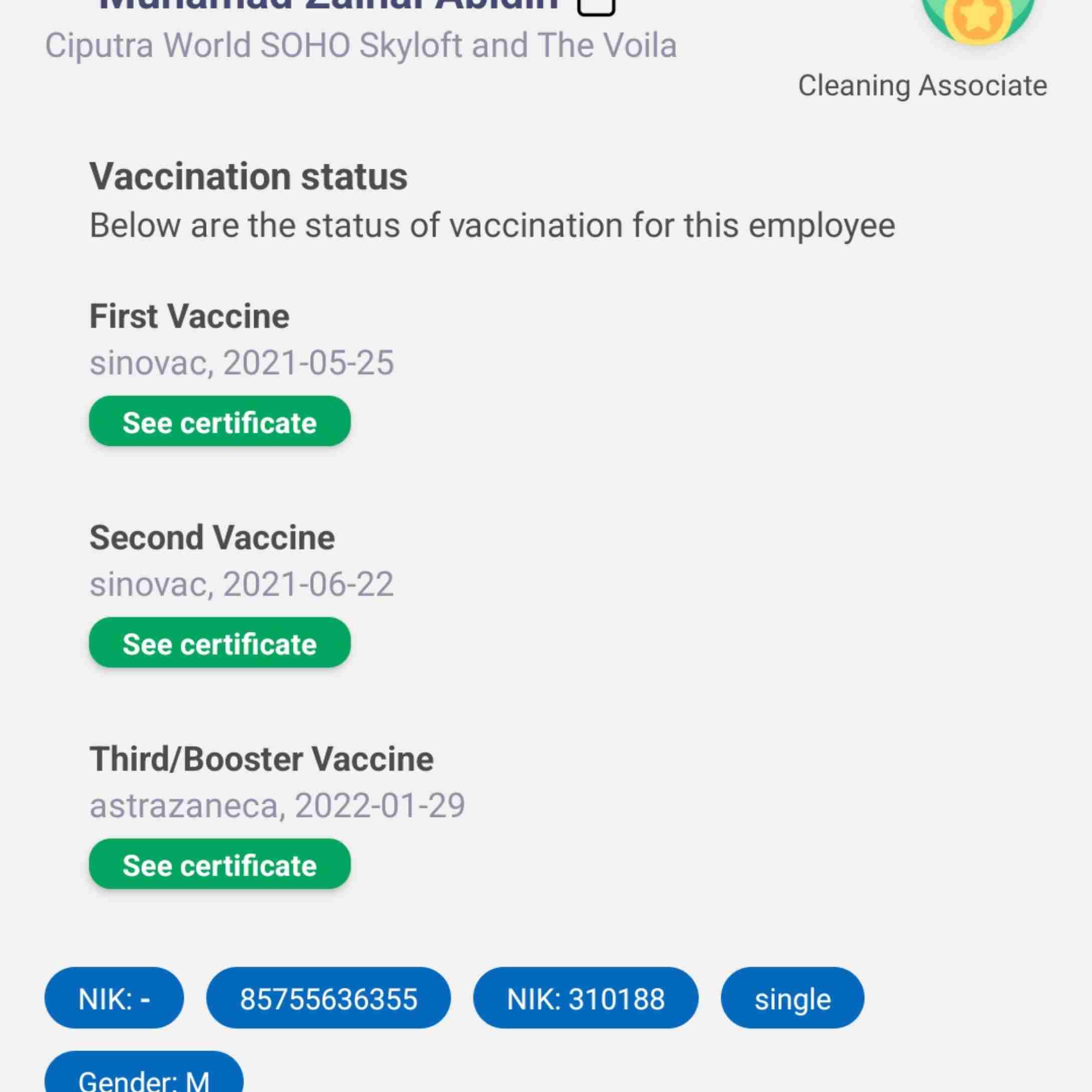This screenshot has height=1092, width=1092.
Task: Tap the astrazaneca, 2022-01-29 entry
Action: pyautogui.click(x=277, y=805)
